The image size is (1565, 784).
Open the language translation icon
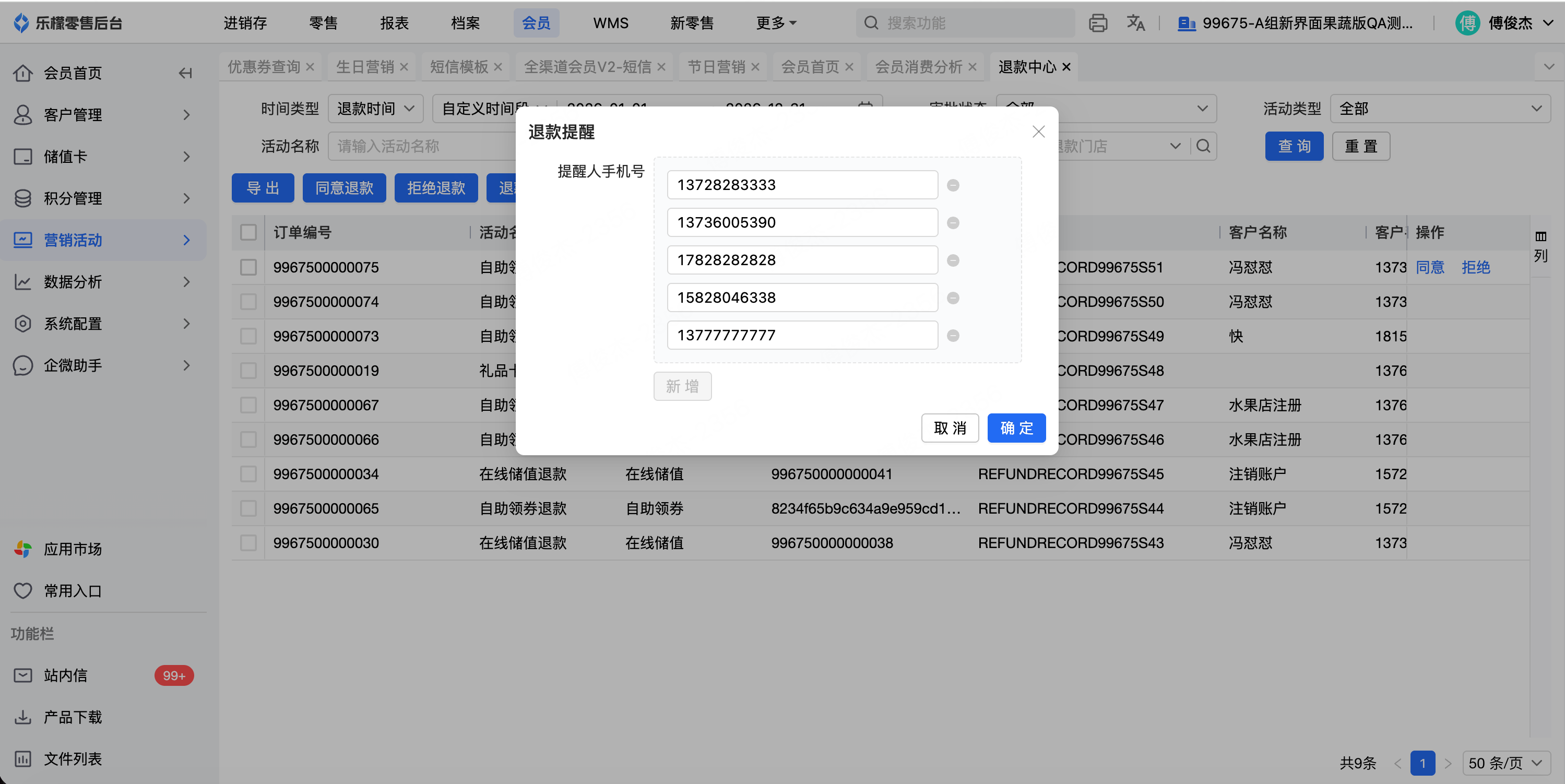[x=1135, y=23]
